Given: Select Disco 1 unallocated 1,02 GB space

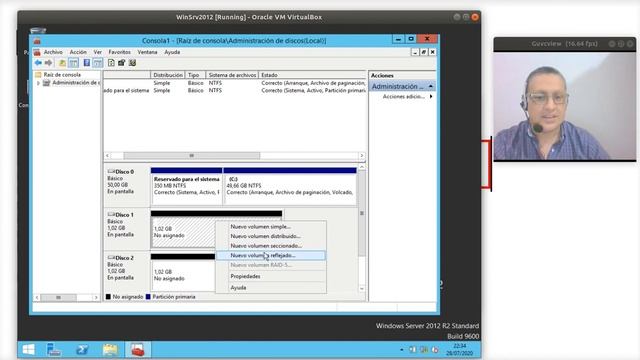Looking at the screenshot, I should point(182,232).
